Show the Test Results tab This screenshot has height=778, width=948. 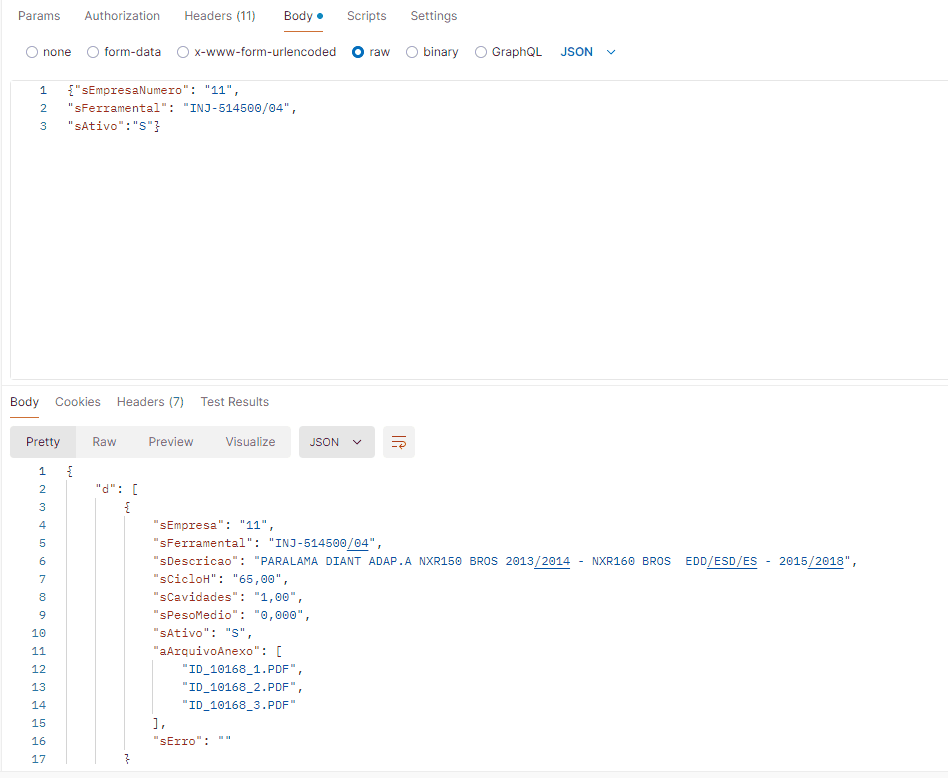234,402
